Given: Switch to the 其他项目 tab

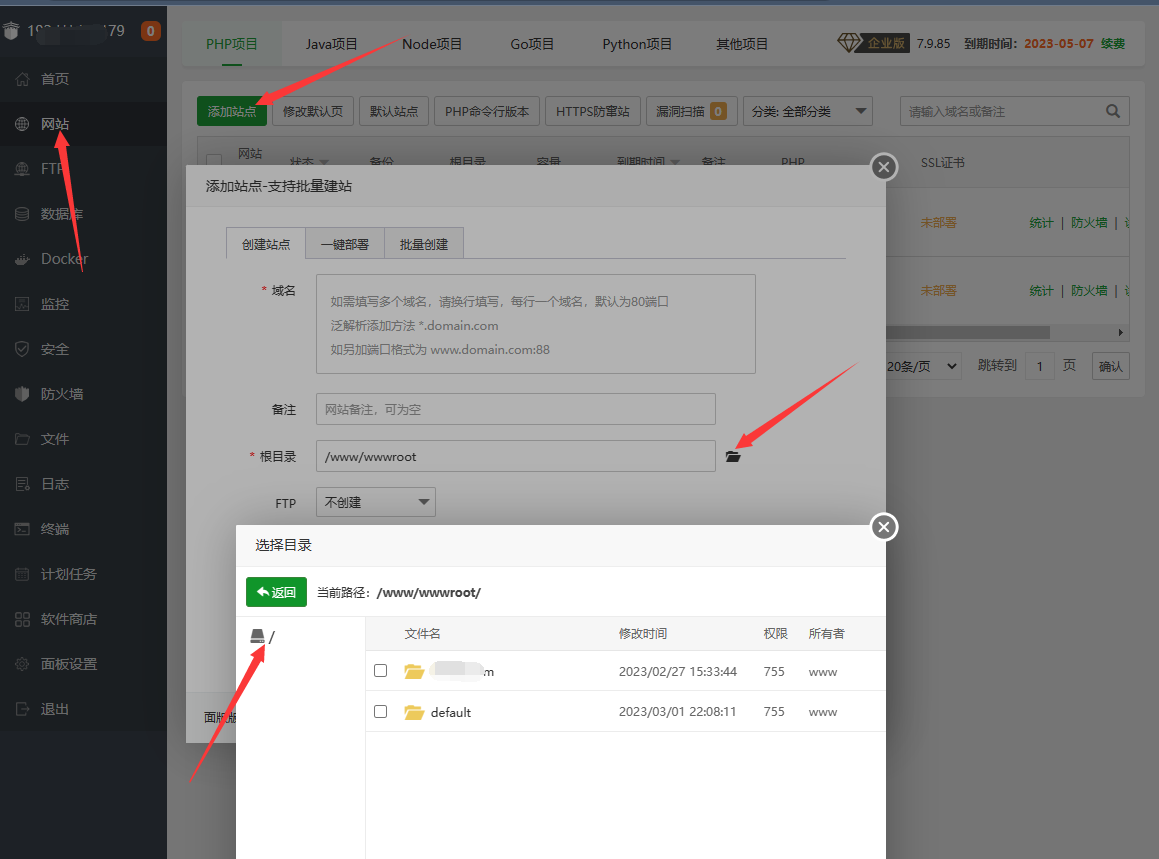Looking at the screenshot, I should tap(741, 44).
